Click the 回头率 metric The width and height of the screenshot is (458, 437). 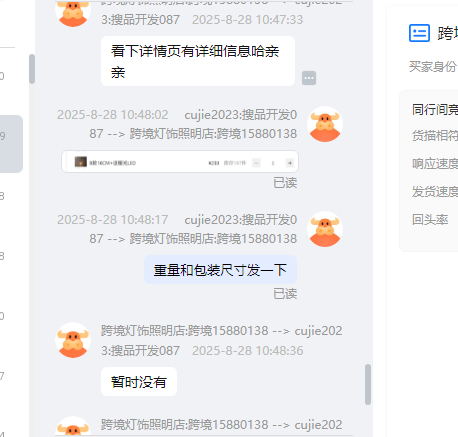coord(430,220)
